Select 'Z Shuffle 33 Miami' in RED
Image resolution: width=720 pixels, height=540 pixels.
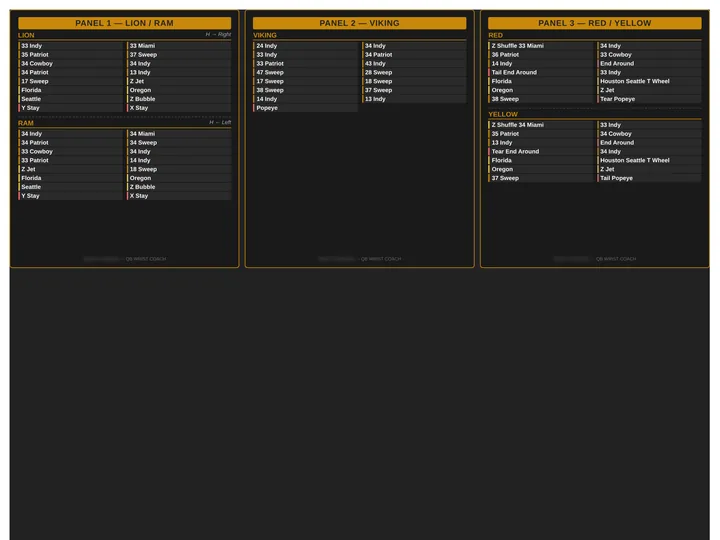[540, 45]
